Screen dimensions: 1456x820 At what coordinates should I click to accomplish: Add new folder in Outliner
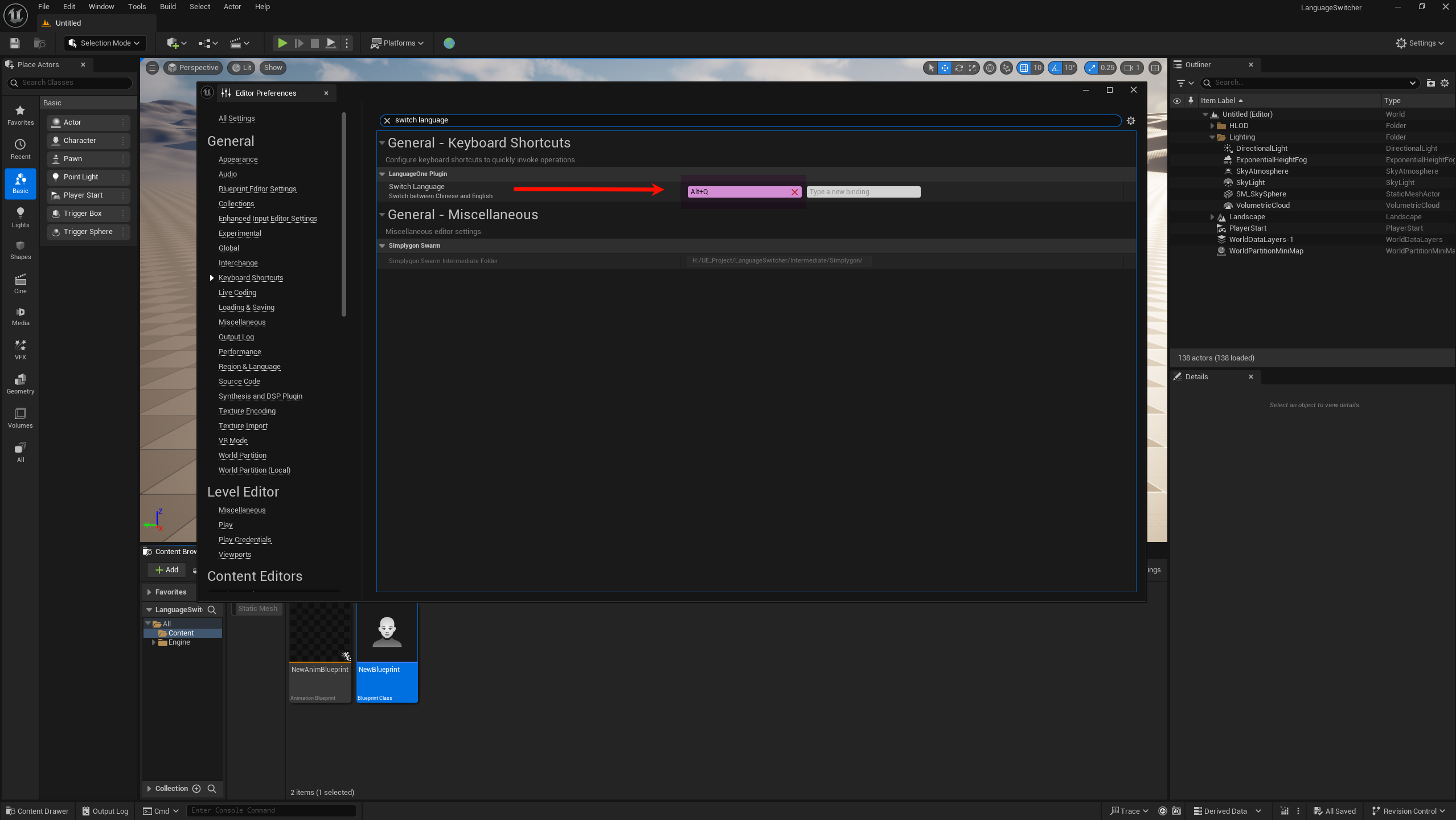(1430, 83)
